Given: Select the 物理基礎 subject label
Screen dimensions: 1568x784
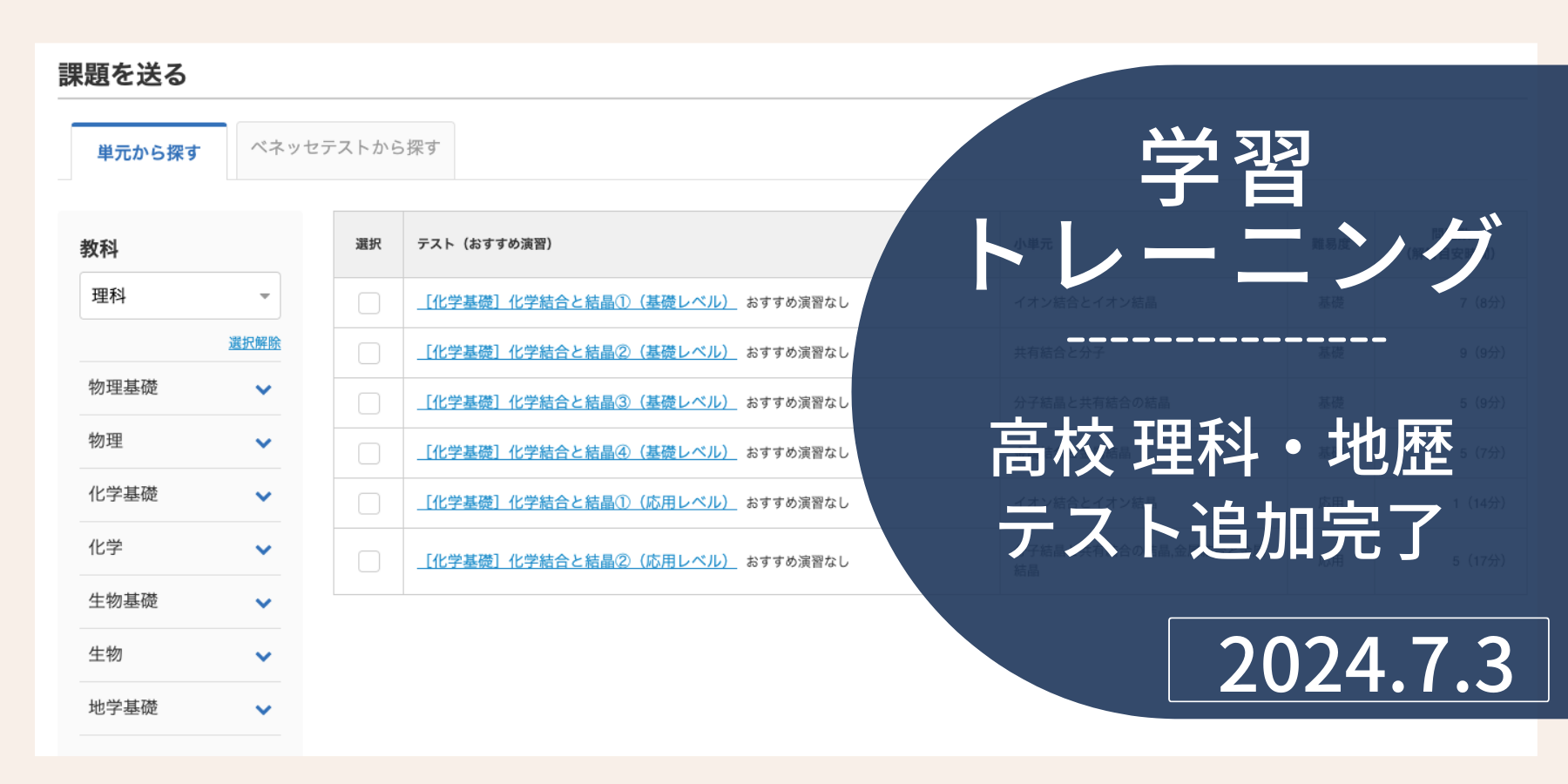Looking at the screenshot, I should click(x=123, y=388).
